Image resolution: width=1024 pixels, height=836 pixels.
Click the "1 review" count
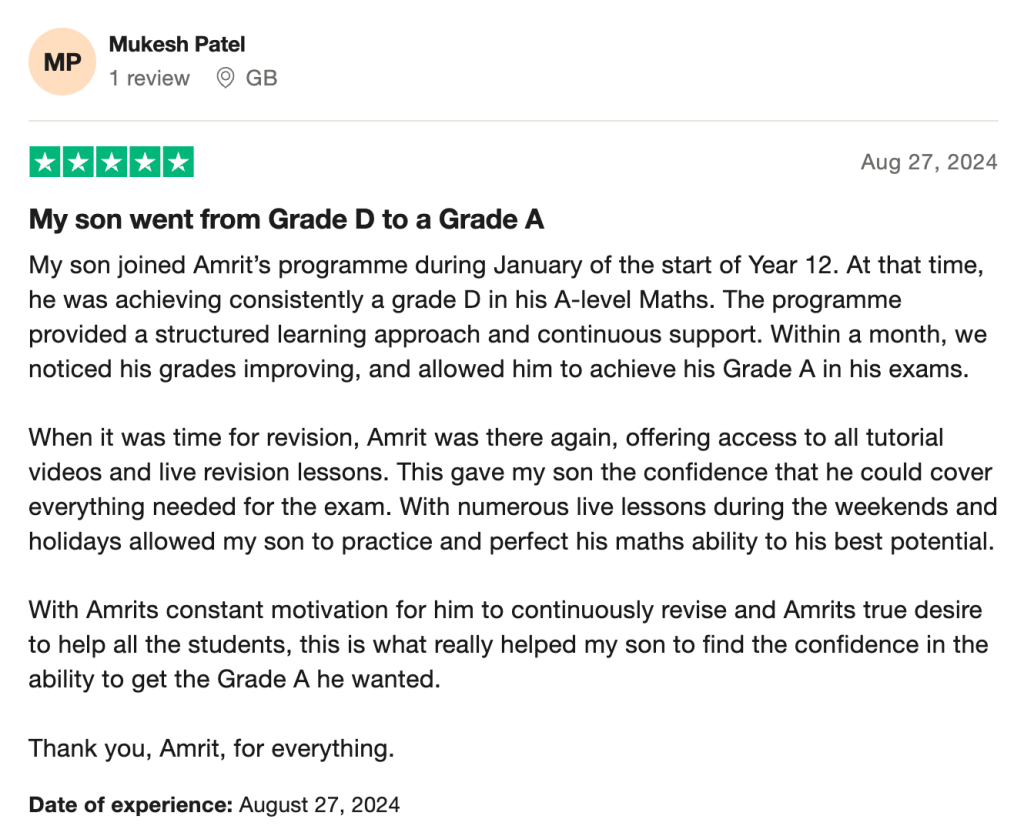150,78
